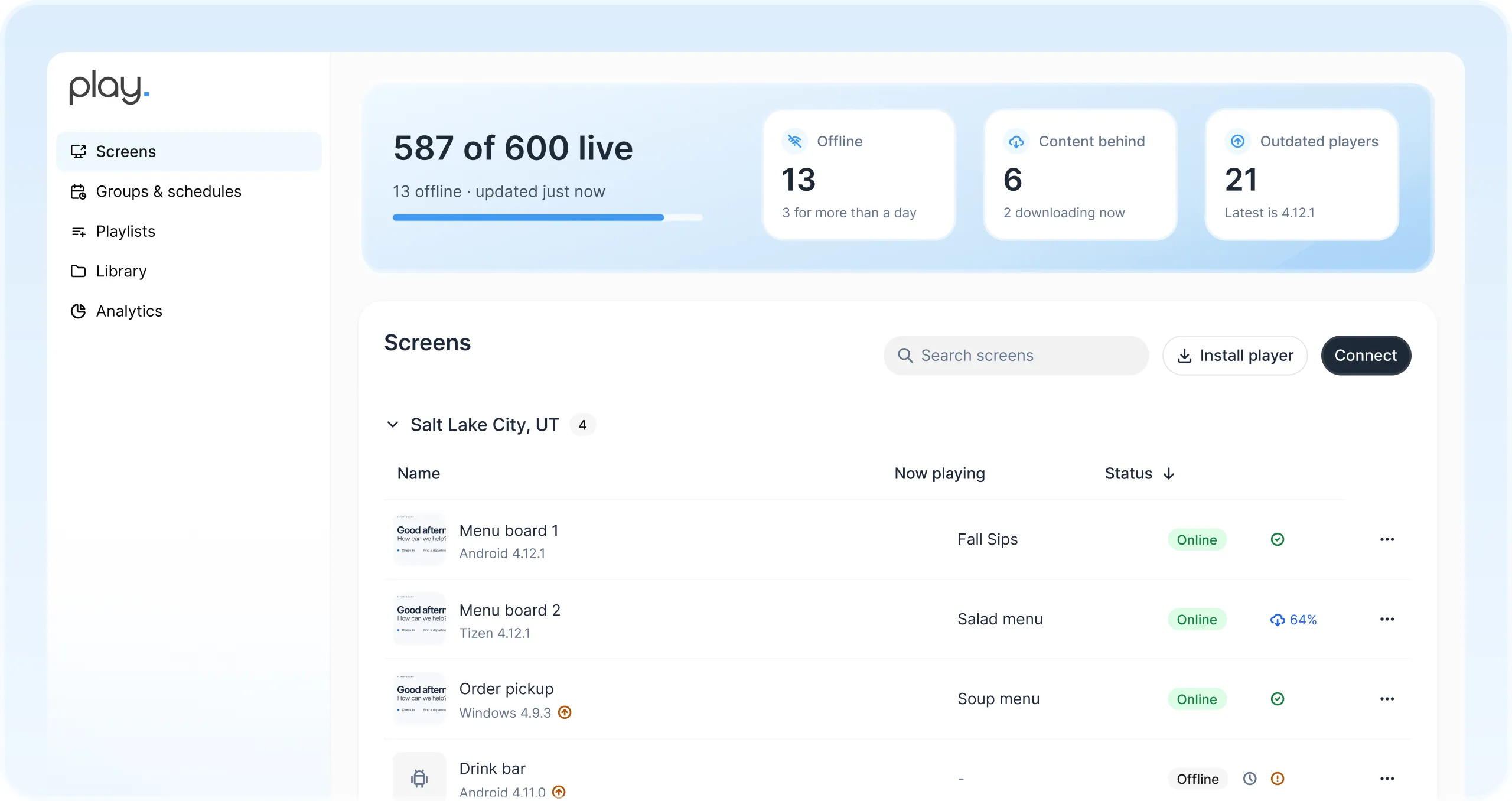
Task: Click the Offline wifi-slash icon
Action: click(794, 141)
